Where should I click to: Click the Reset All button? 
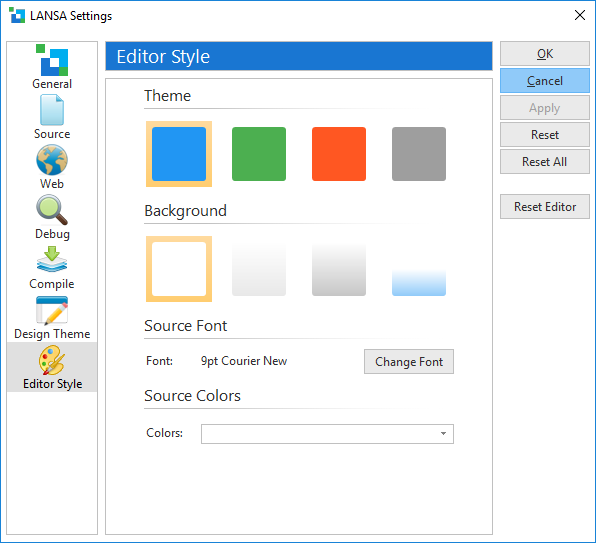point(545,162)
